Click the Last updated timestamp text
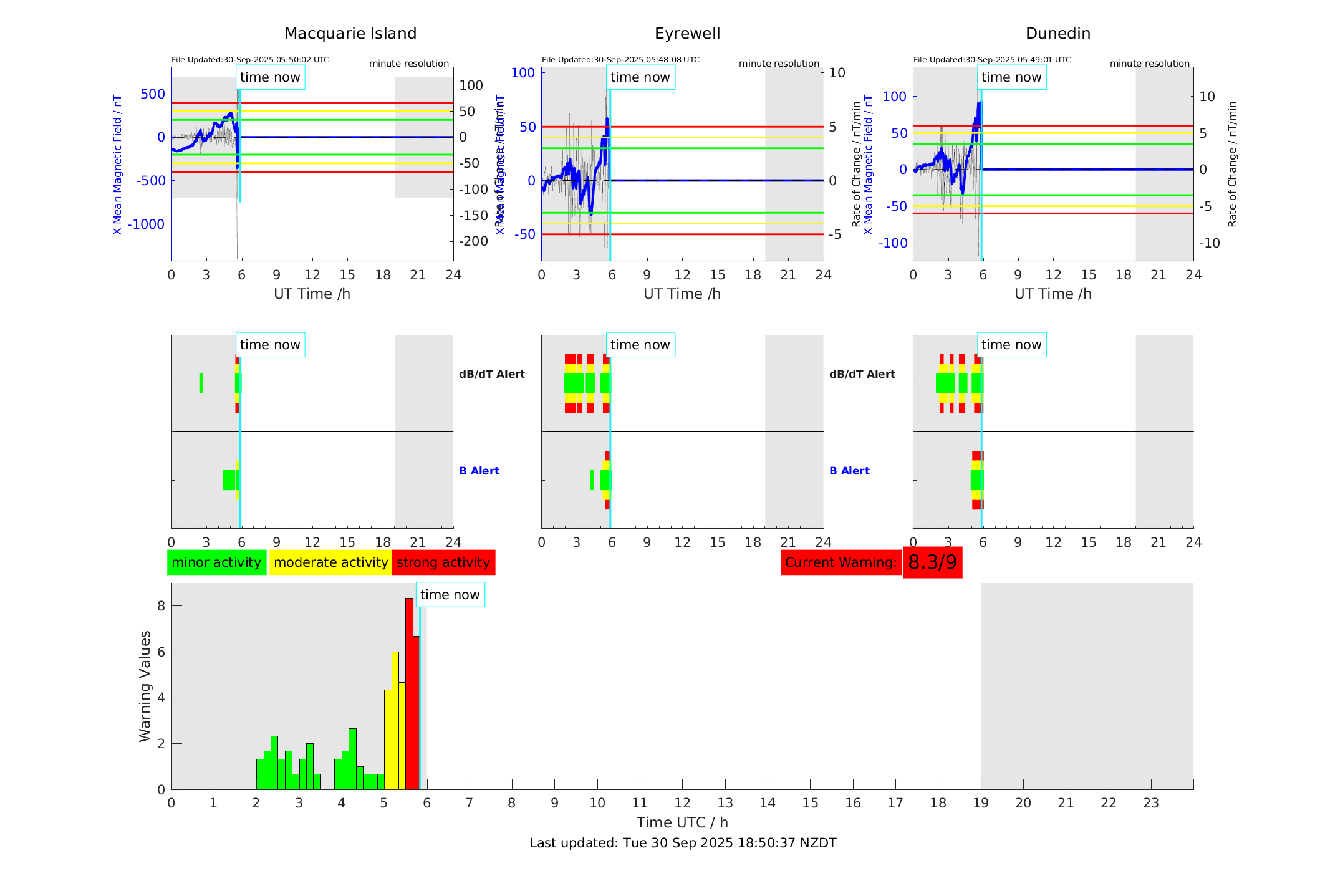The width and height of the screenshot is (1320, 896). (683, 843)
